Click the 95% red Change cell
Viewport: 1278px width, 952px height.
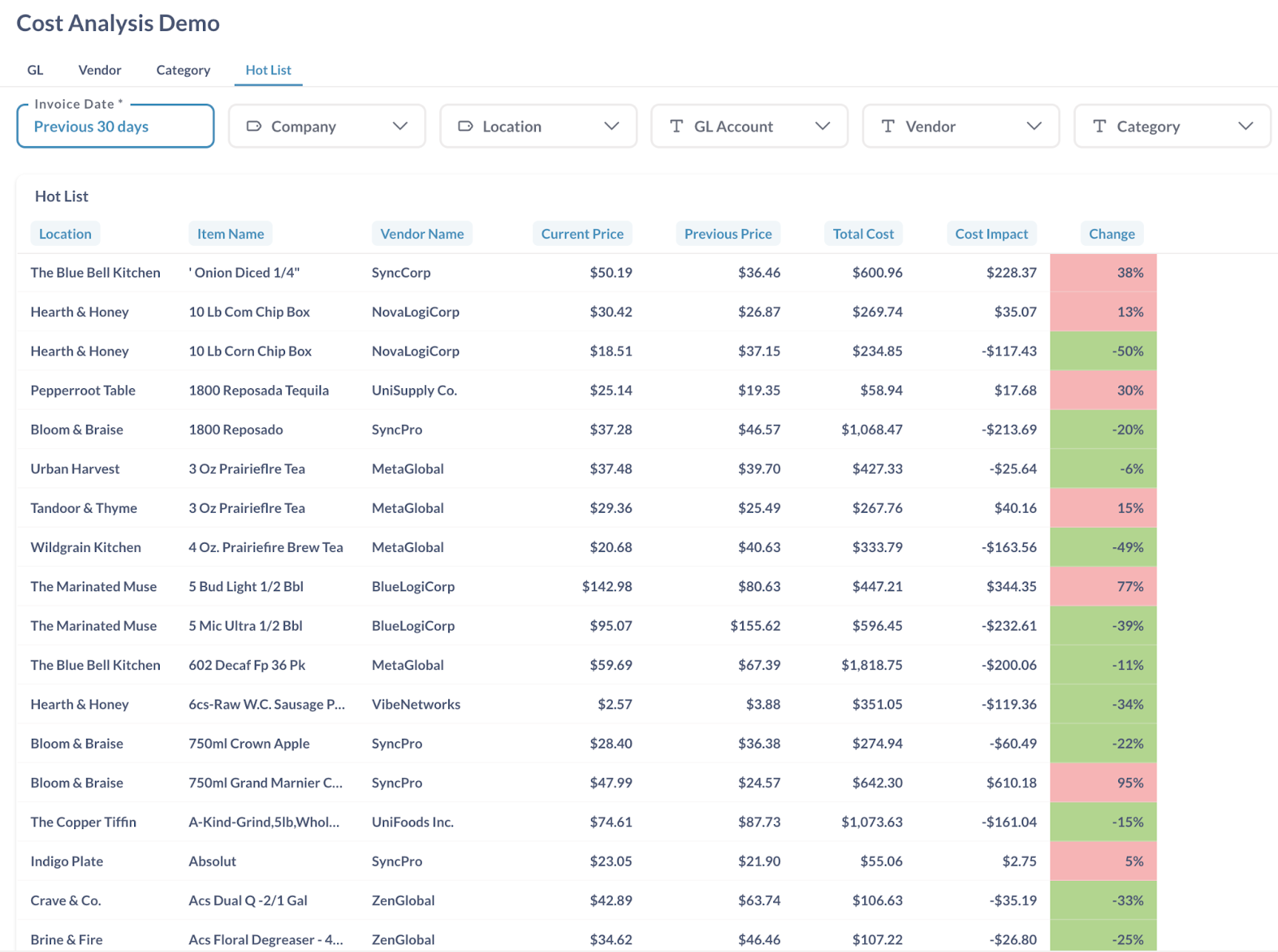coord(1103,783)
